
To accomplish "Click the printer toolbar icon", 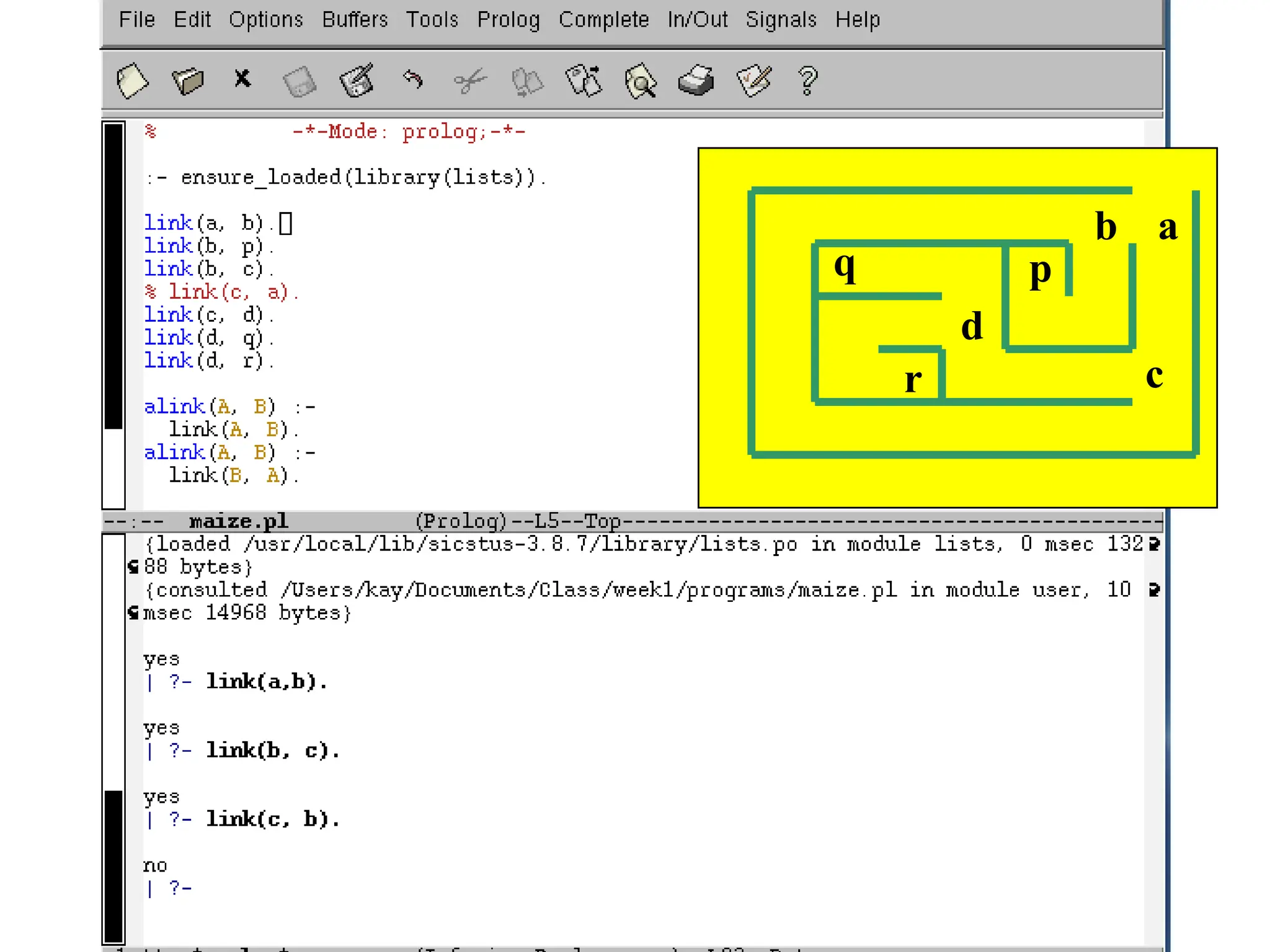I will pos(696,81).
